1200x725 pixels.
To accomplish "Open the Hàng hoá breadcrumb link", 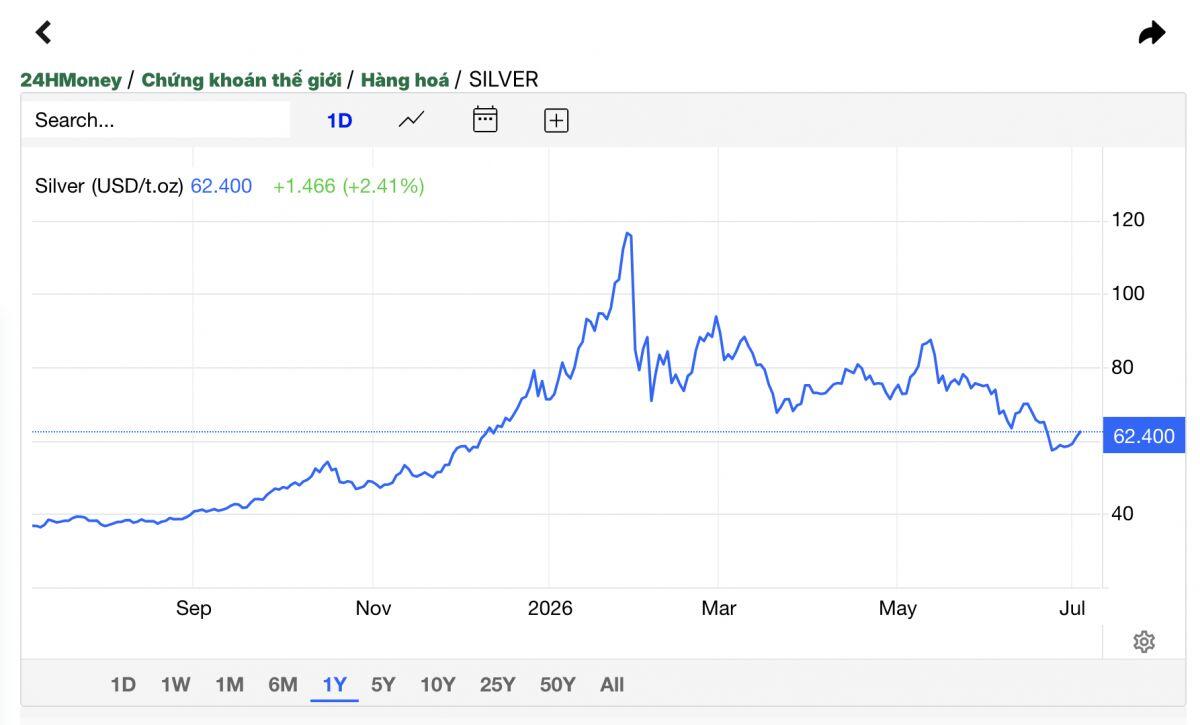I will [405, 80].
